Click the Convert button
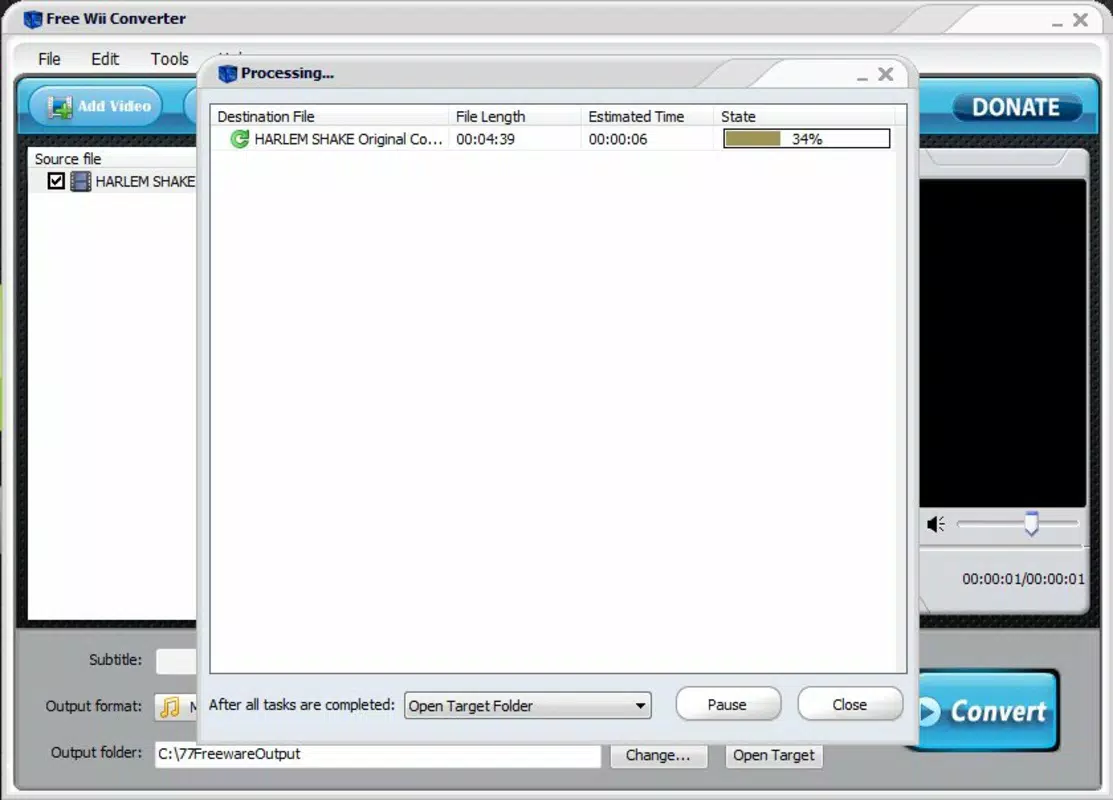This screenshot has width=1113, height=800. tap(987, 711)
